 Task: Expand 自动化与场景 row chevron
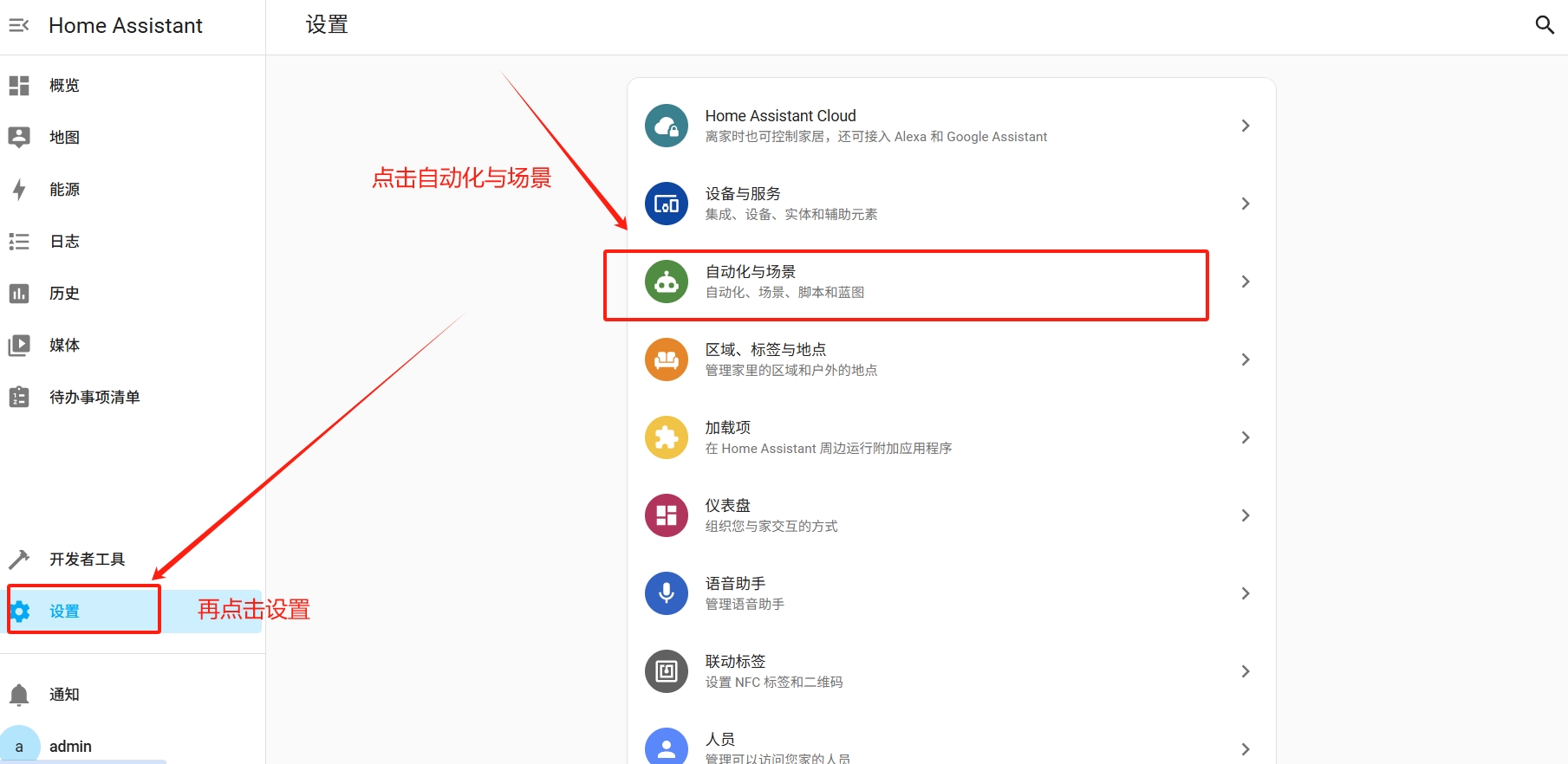pos(1246,282)
